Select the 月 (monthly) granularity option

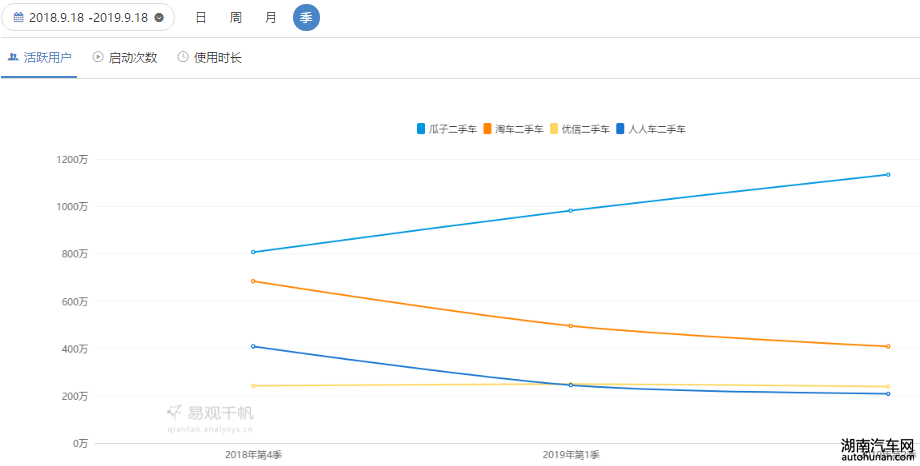[x=270, y=18]
